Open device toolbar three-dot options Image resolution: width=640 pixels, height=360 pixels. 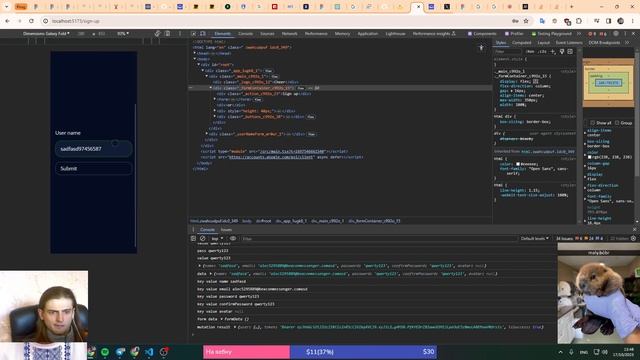pos(180,33)
